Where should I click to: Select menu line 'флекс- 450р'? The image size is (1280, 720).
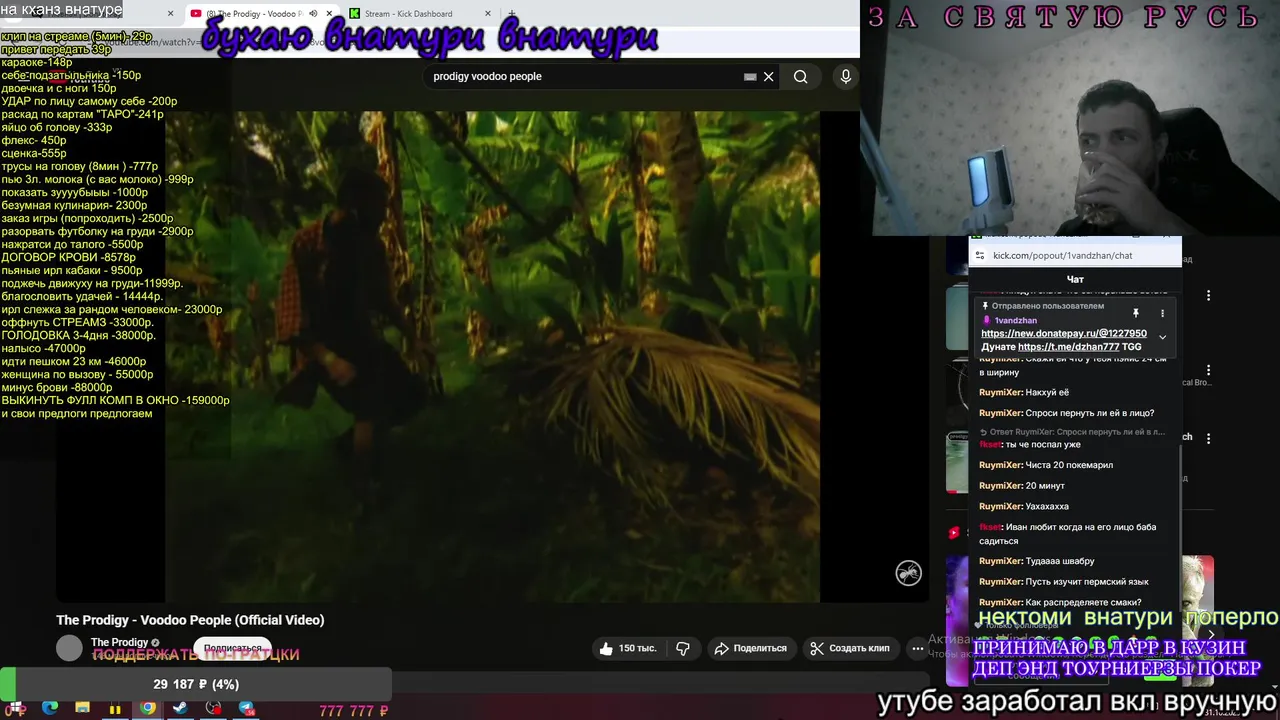click(x=34, y=140)
